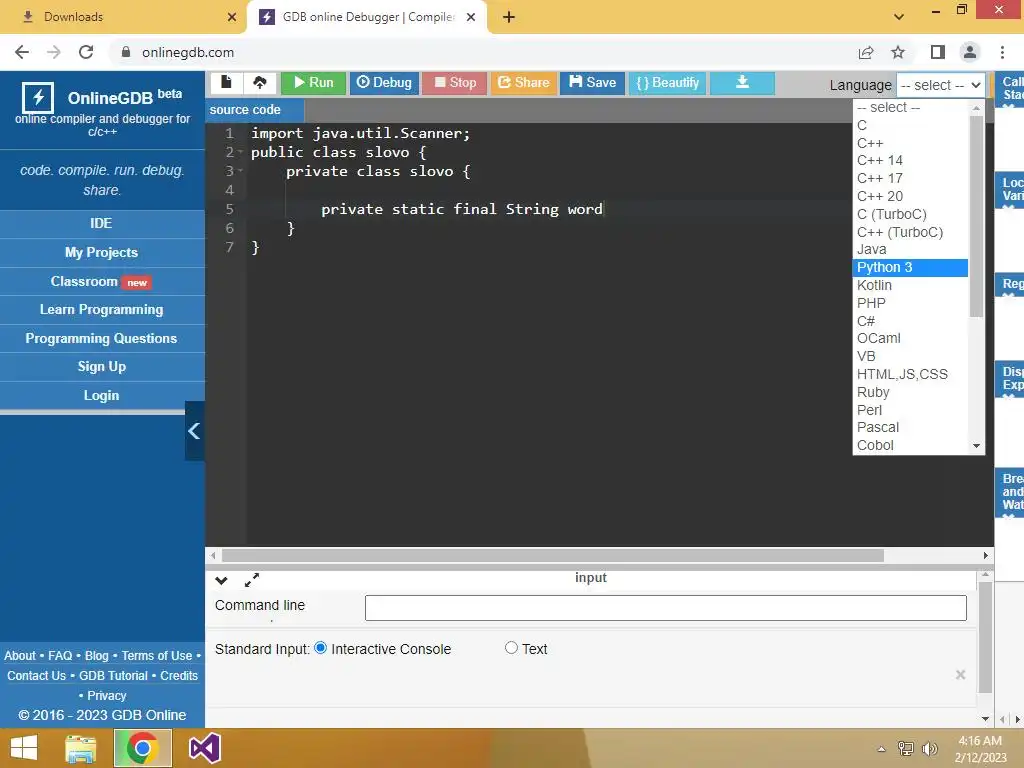Collapse the input panel with the chevron
Viewport: 1024px width, 768px height.
221,580
